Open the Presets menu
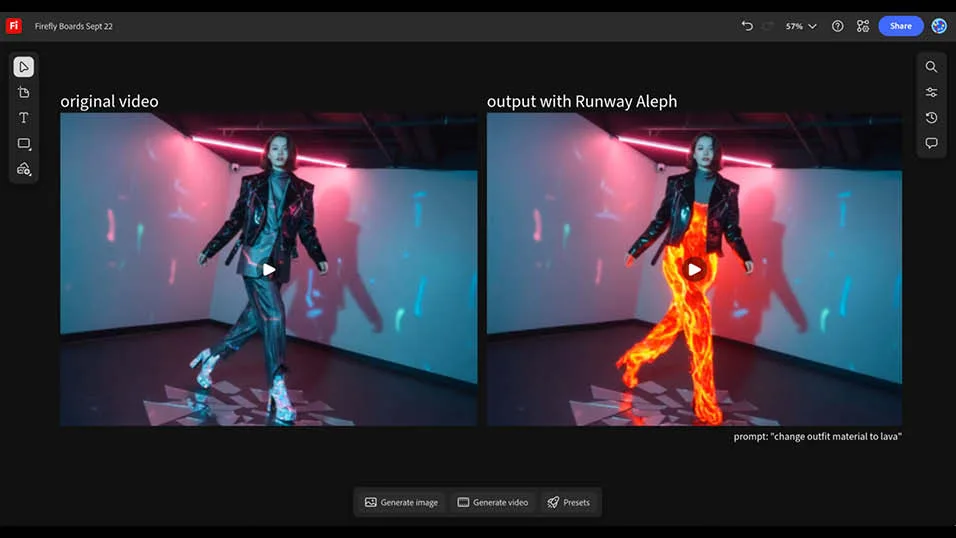Viewport: 956px width, 538px height. click(568, 502)
